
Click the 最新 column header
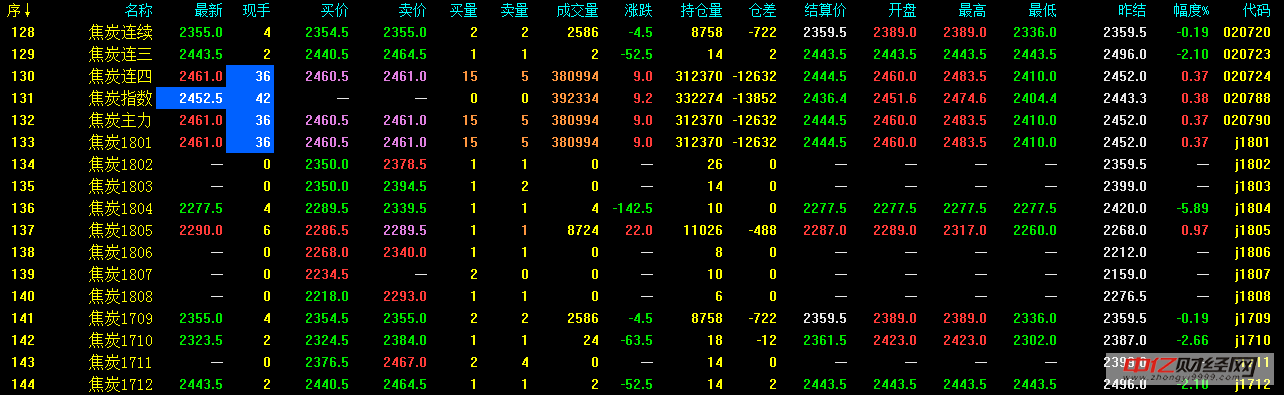click(x=209, y=11)
